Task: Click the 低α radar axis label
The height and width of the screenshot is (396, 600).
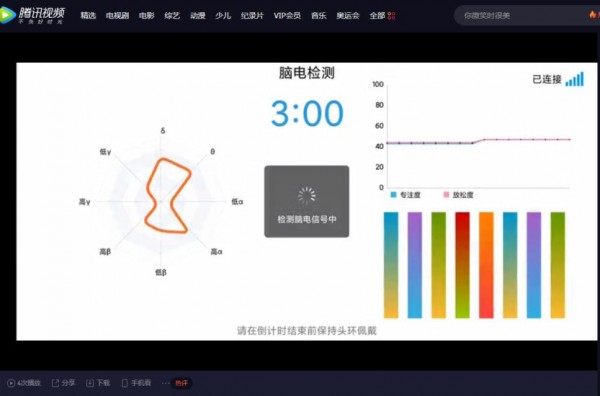Action: coord(237,202)
